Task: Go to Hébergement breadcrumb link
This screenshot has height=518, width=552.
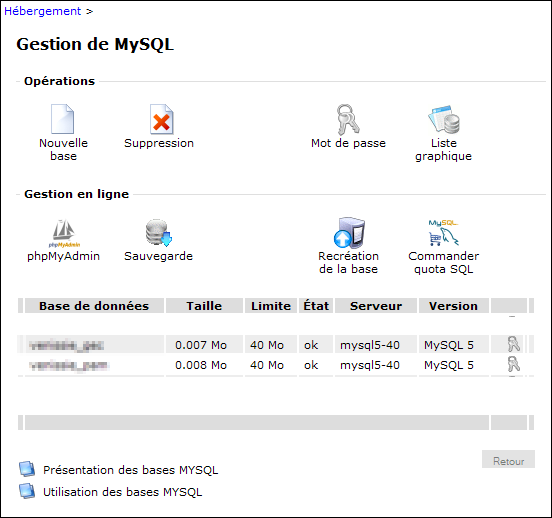Action: click(43, 11)
